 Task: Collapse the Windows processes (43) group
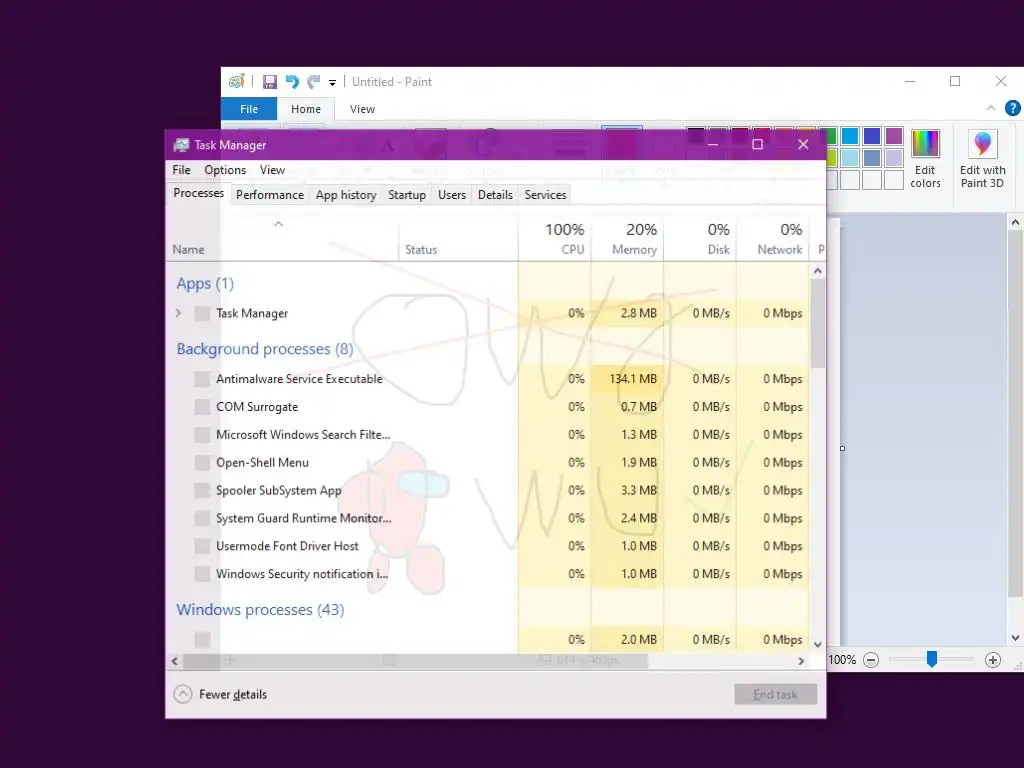point(260,609)
